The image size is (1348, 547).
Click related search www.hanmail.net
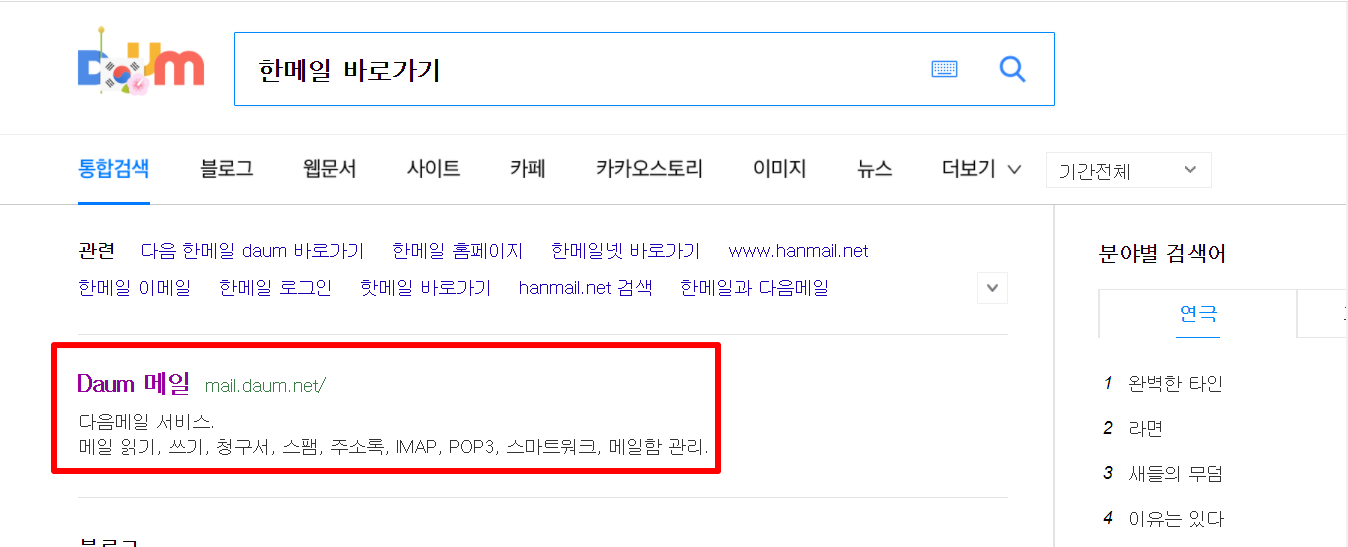pyautogui.click(x=798, y=251)
